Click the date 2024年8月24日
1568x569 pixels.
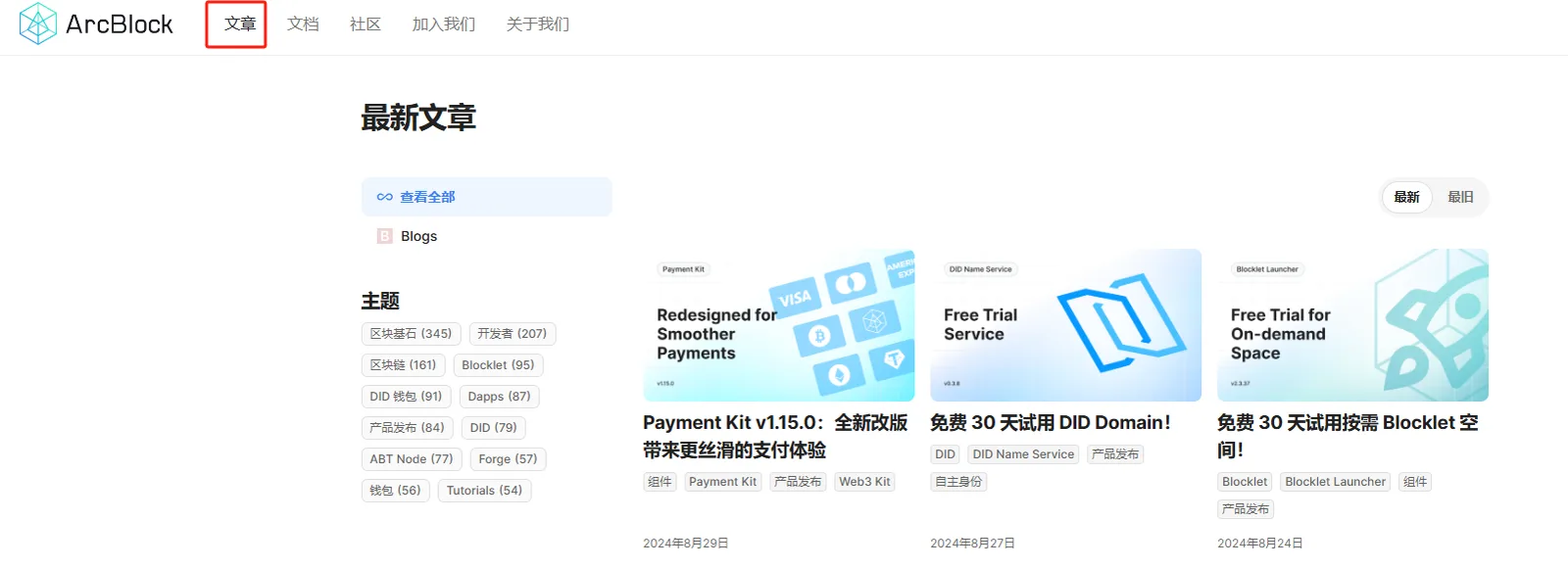pyautogui.click(x=1260, y=543)
